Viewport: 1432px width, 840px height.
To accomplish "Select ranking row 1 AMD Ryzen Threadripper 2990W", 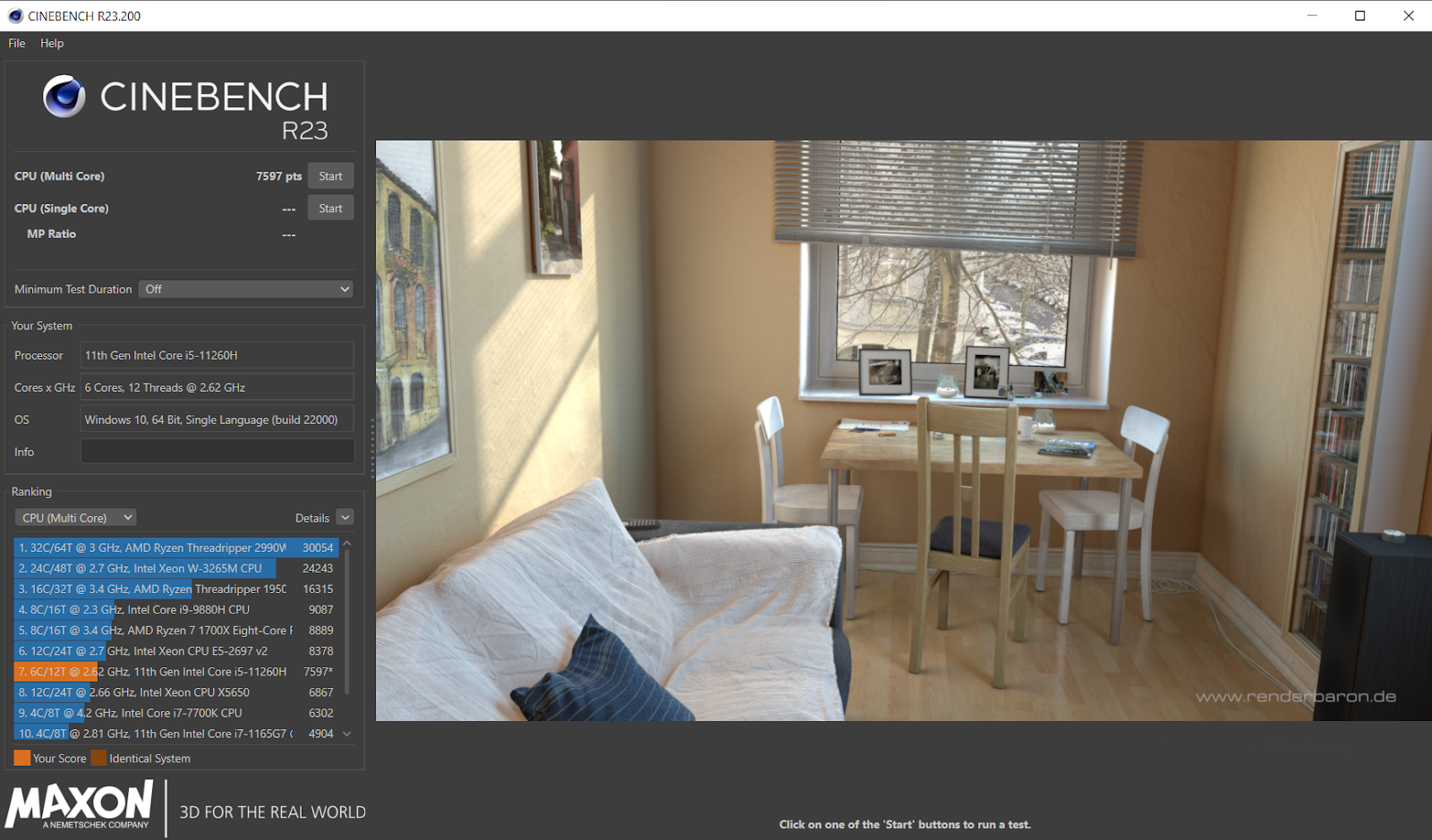I will tap(176, 547).
